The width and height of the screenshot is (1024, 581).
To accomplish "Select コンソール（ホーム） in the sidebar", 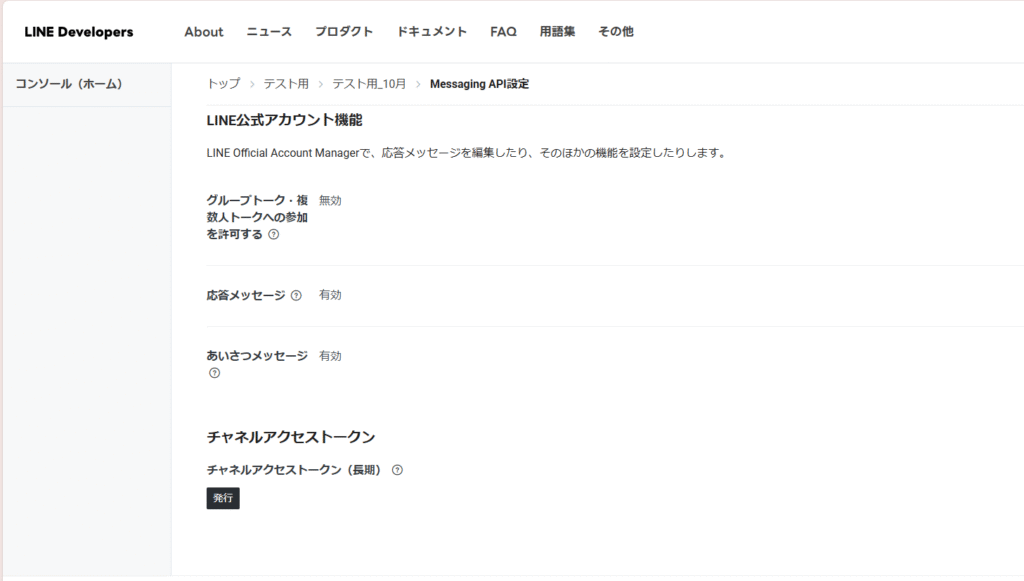I will (x=69, y=84).
